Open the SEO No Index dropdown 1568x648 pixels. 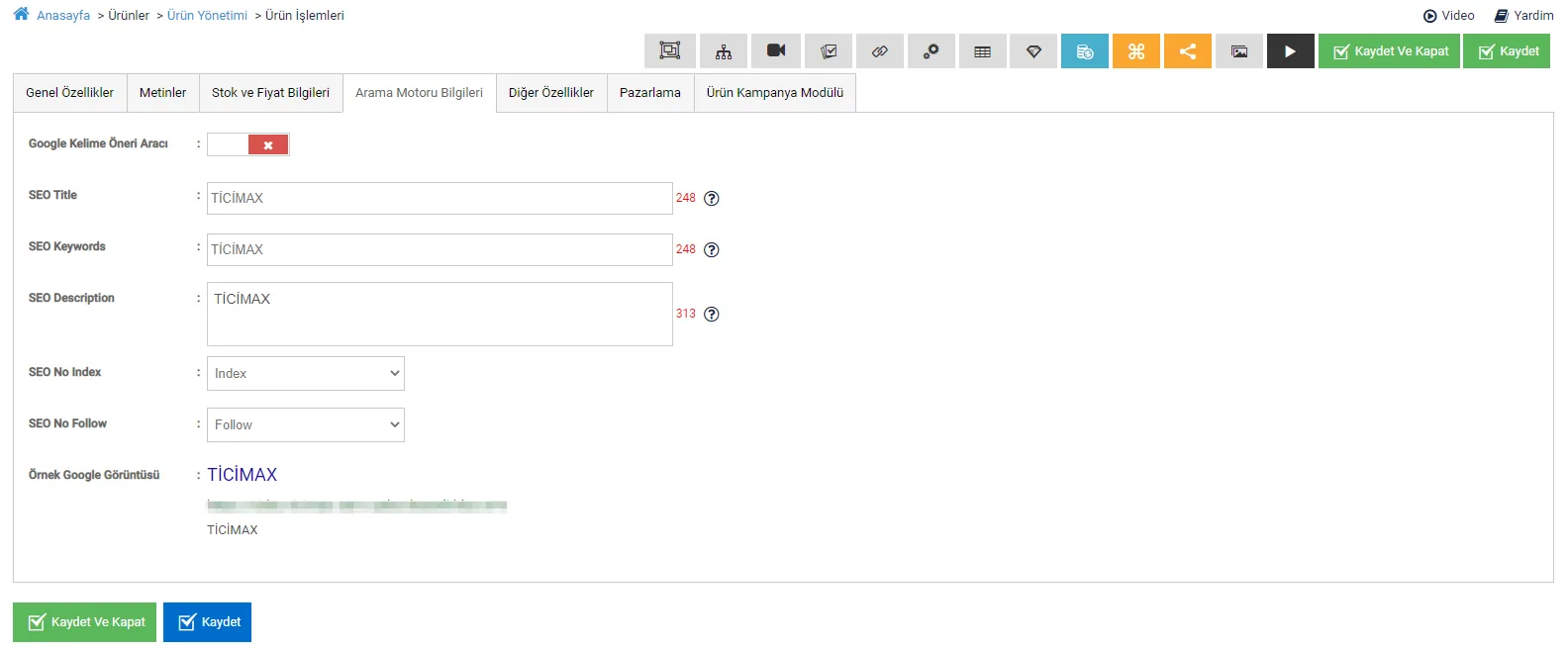coord(306,373)
